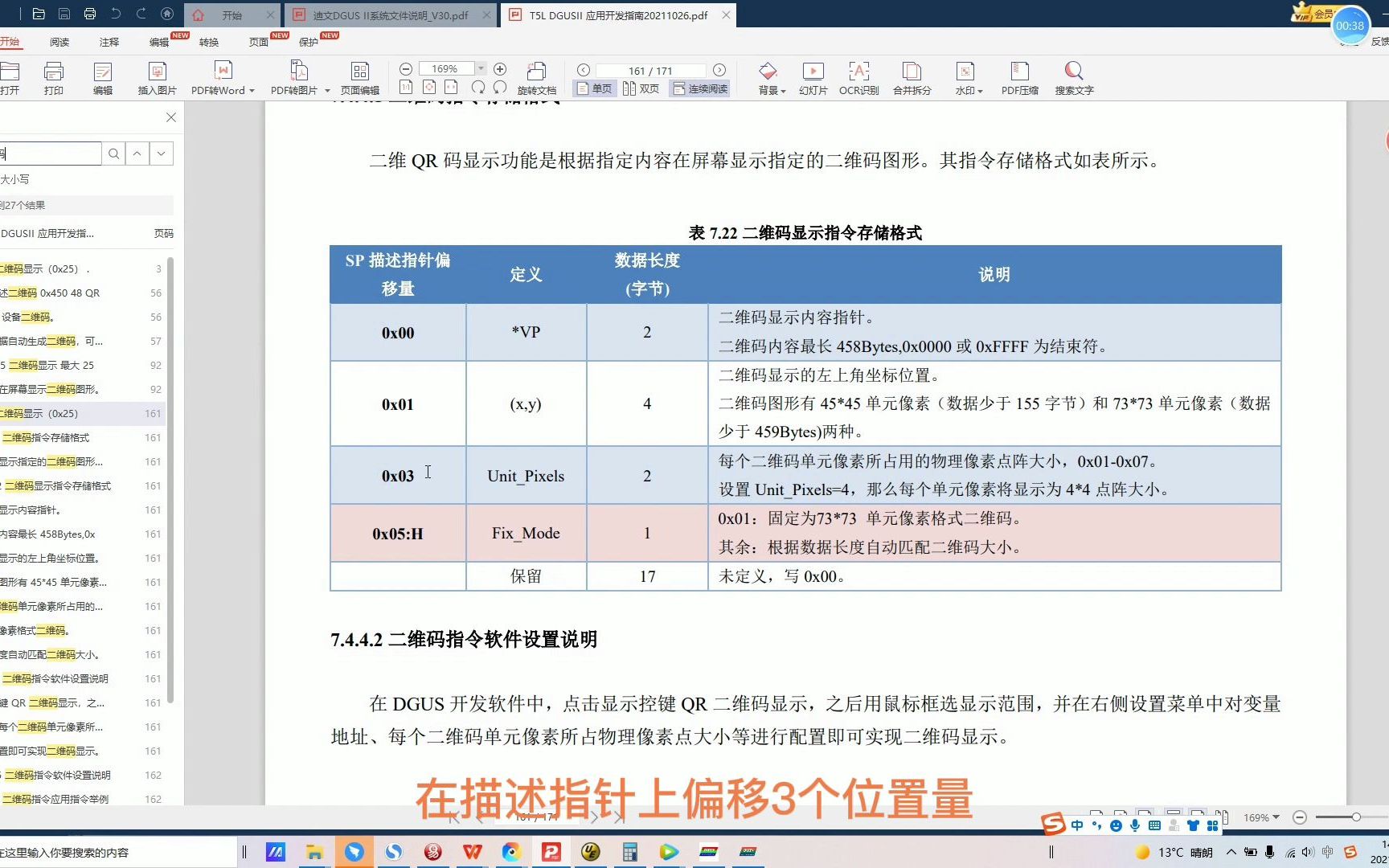Open search result 二维码指令软件设置说明 on page 162

click(x=56, y=775)
